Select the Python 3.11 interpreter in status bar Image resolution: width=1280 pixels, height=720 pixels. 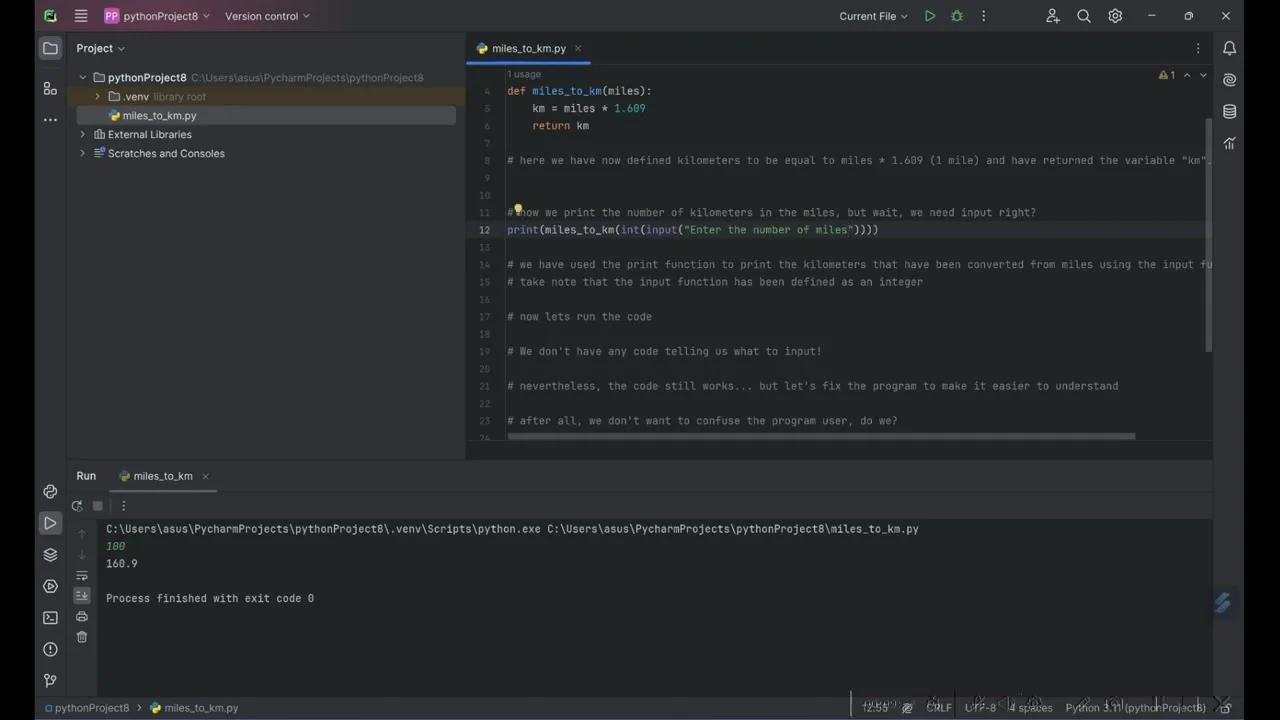[1135, 707]
